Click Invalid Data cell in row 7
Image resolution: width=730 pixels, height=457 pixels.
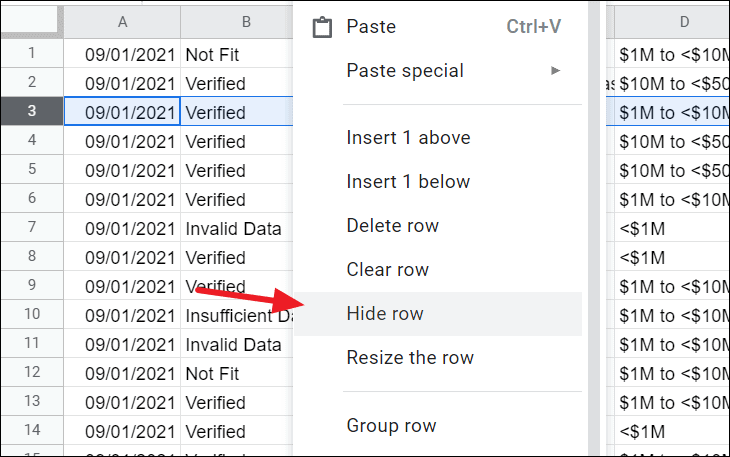tap(237, 228)
